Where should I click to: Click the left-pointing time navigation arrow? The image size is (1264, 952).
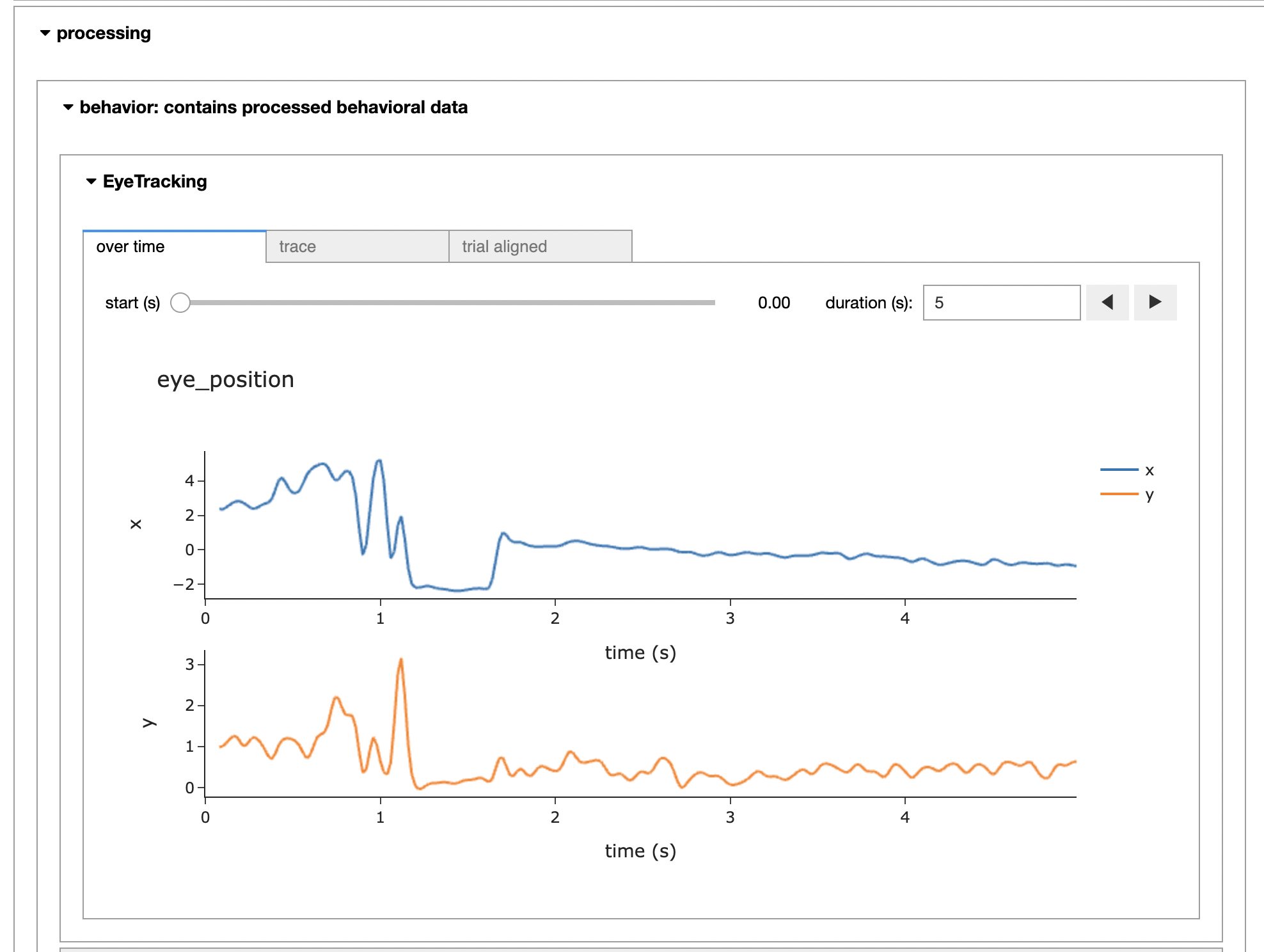(x=1107, y=303)
